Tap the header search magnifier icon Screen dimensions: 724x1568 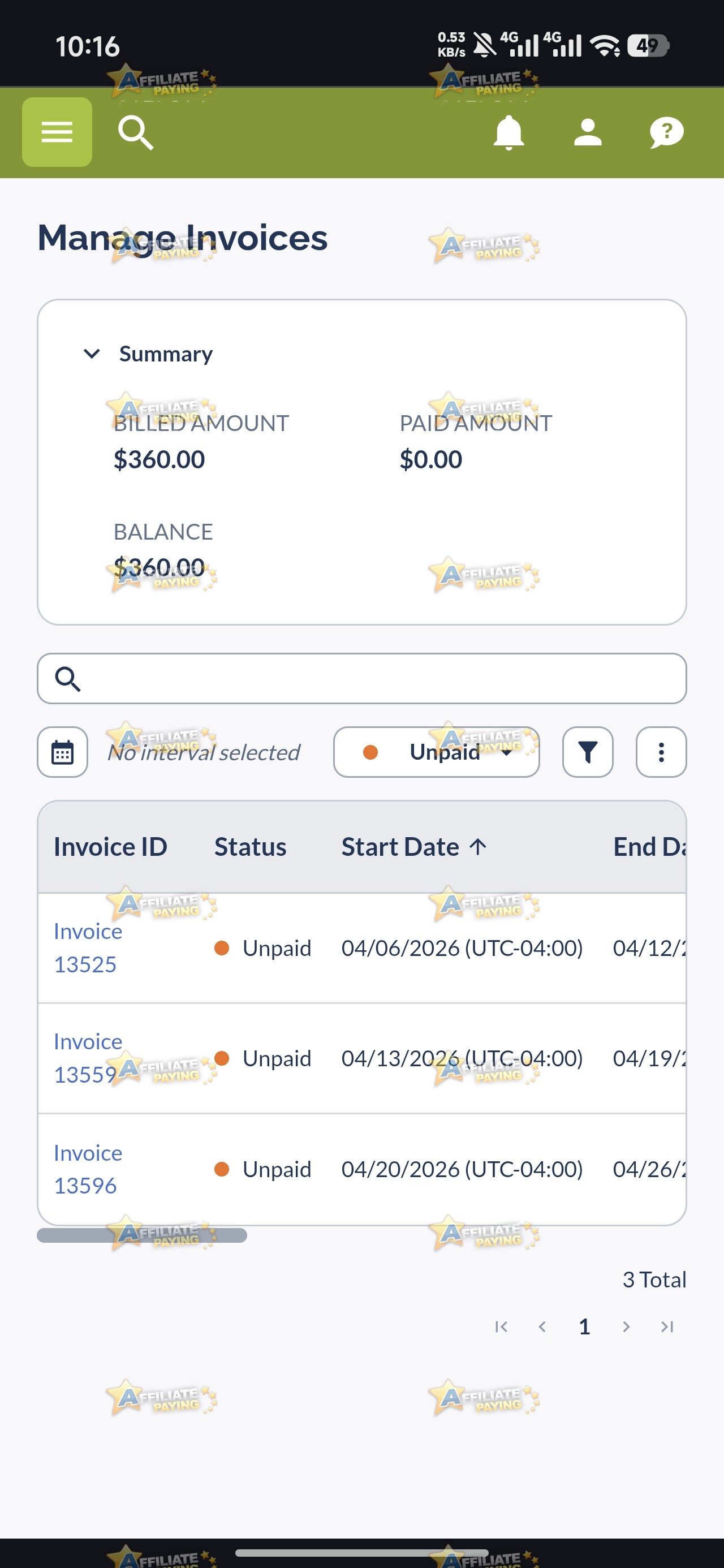tap(135, 133)
